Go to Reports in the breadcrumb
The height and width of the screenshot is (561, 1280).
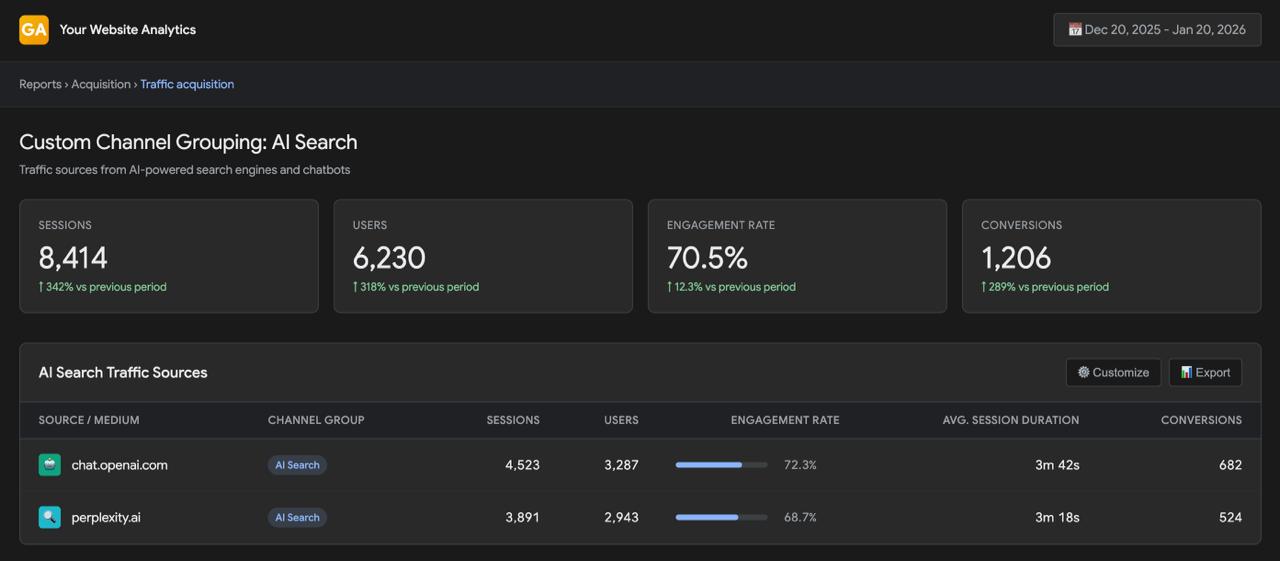pyautogui.click(x=40, y=84)
